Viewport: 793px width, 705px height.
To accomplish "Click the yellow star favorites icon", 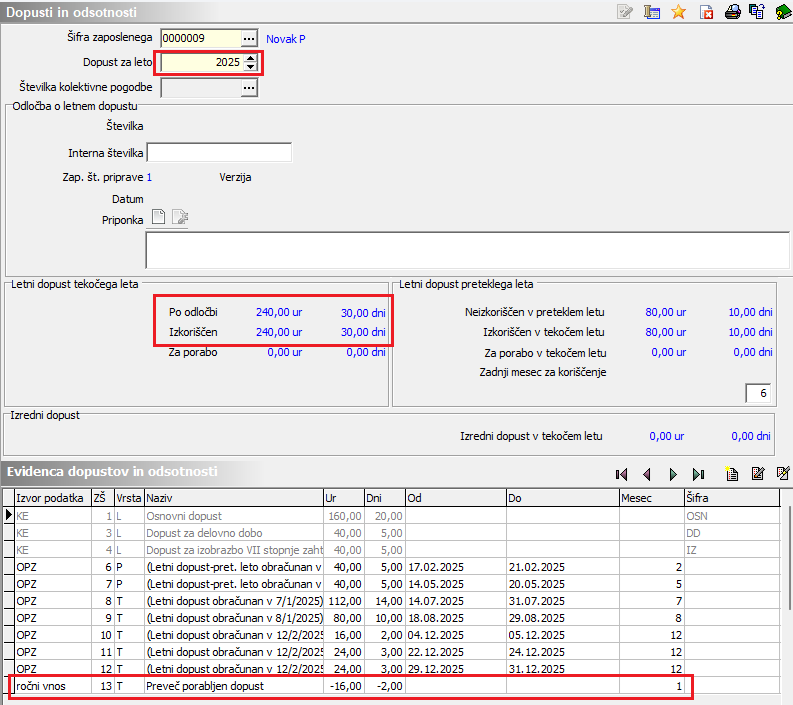I will 679,12.
